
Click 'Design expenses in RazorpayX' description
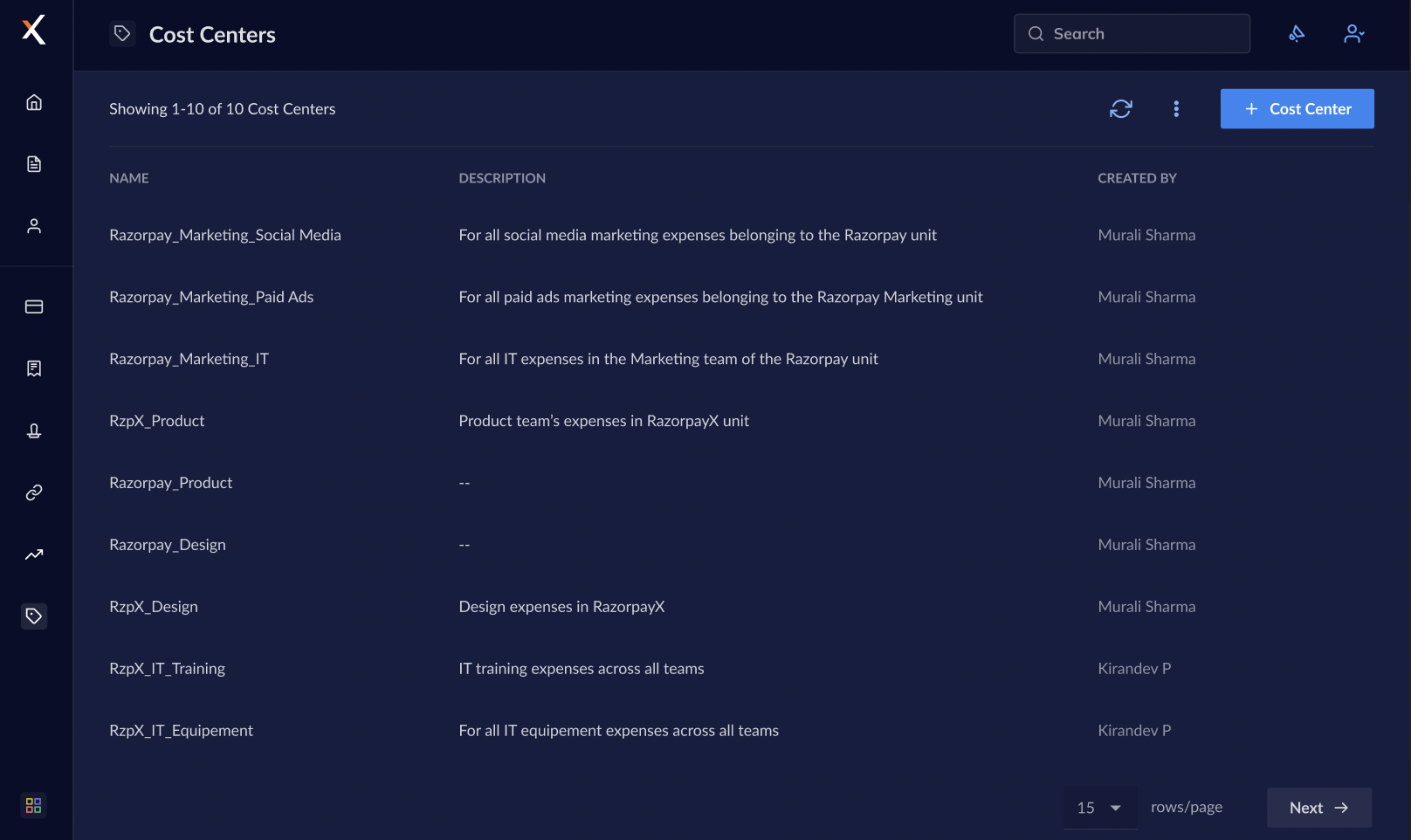coord(562,607)
